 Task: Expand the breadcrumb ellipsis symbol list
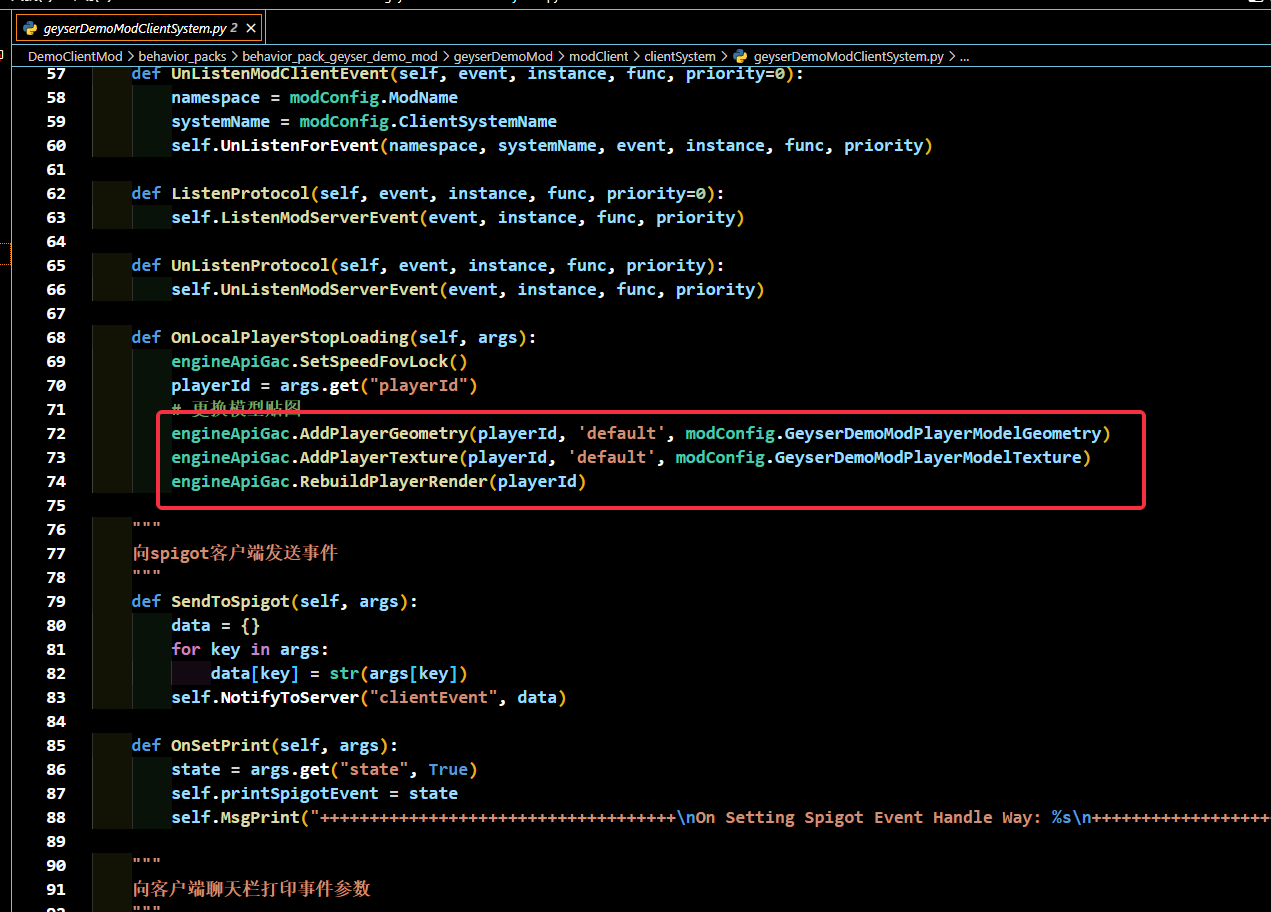point(965,57)
